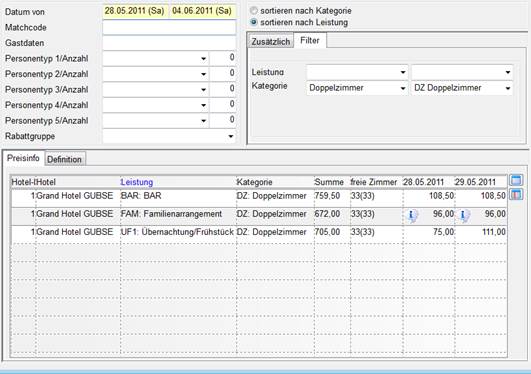531x374 pixels.
Task: Click the Summe column header
Action: point(329,182)
